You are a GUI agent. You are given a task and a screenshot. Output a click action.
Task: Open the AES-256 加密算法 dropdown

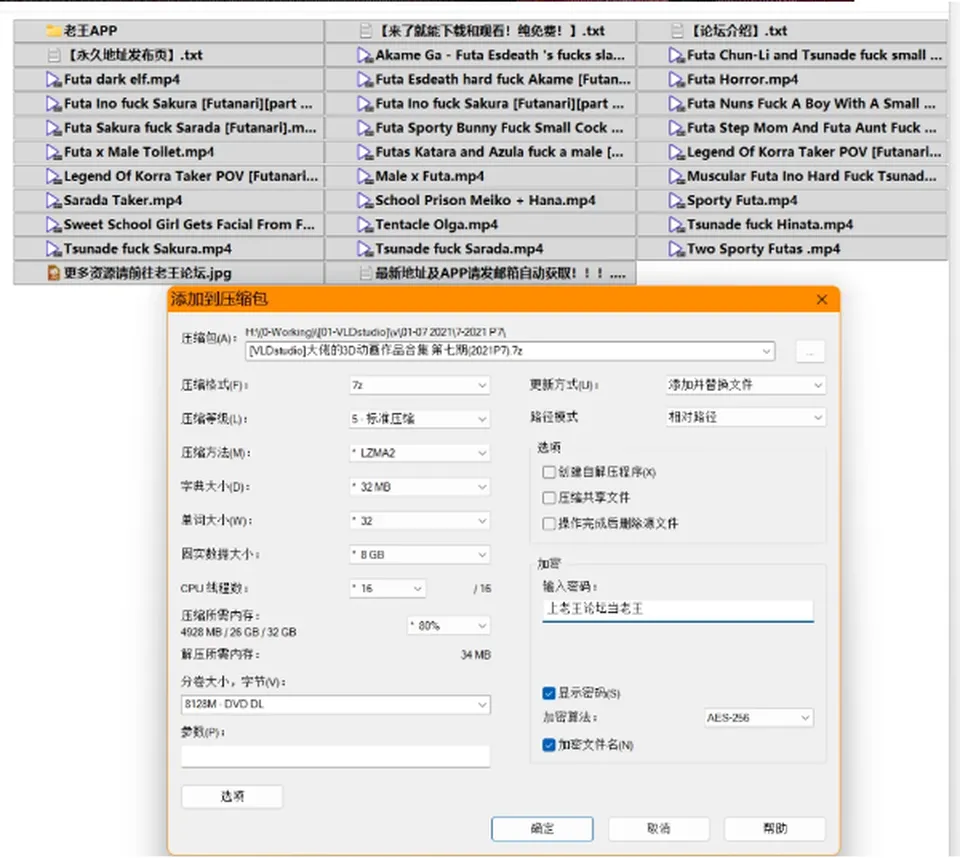[x=759, y=718]
